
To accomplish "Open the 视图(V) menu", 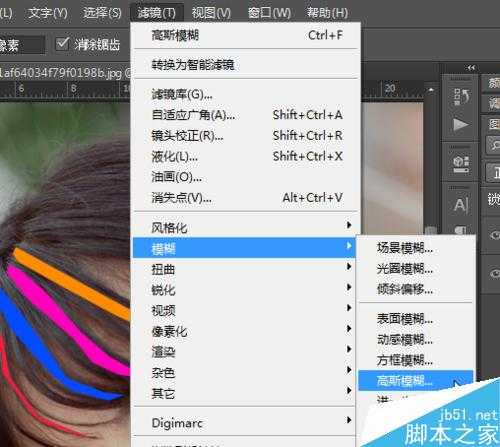I will click(211, 13).
